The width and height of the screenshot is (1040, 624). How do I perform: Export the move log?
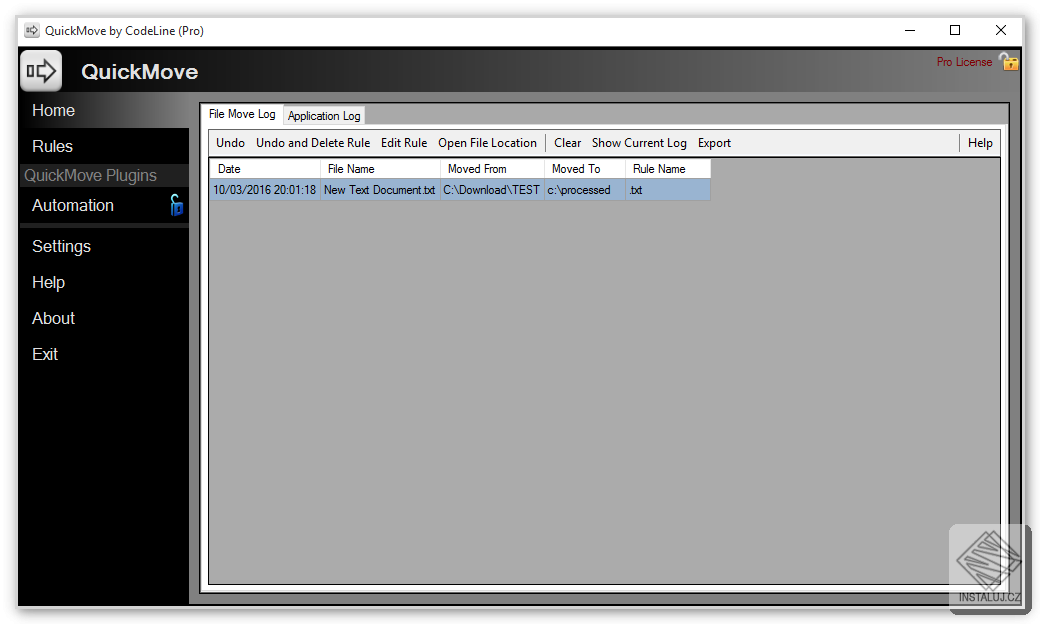tap(714, 143)
